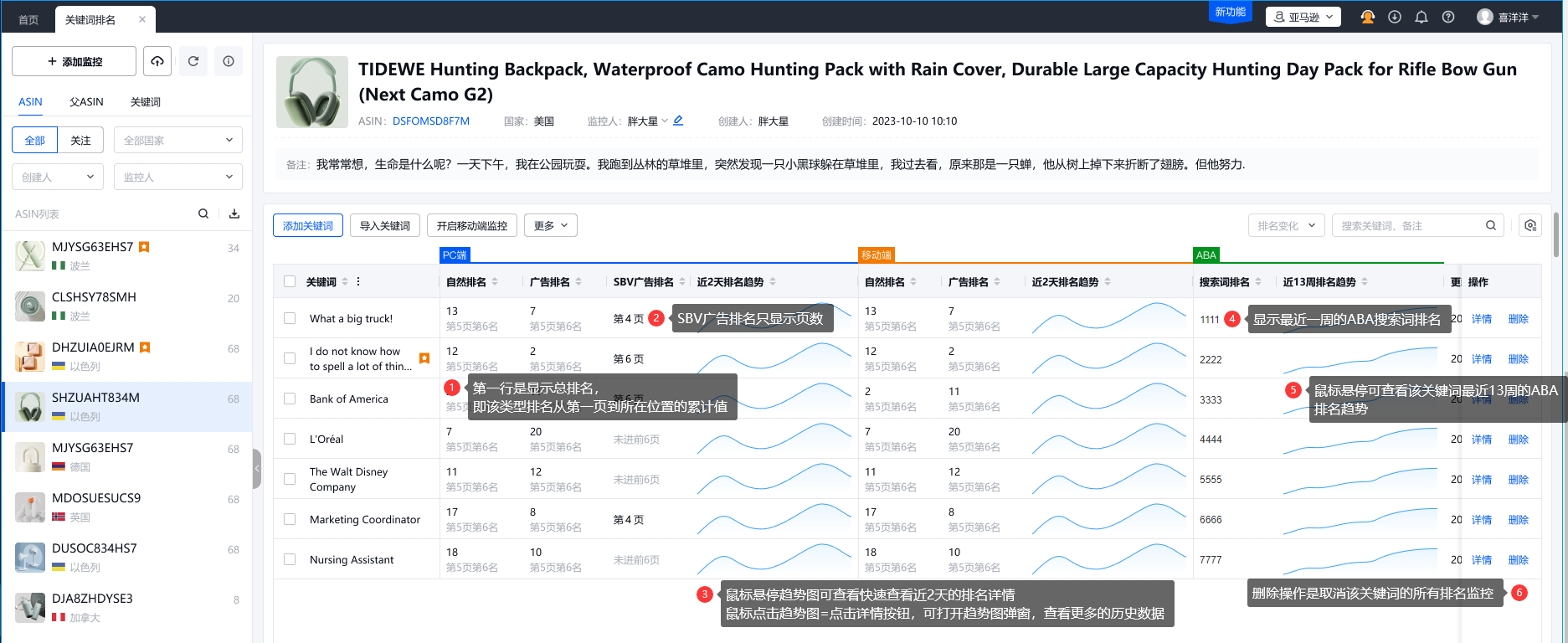Check the 'I do not know how' row
This screenshot has height=643, width=1568.
290,358
